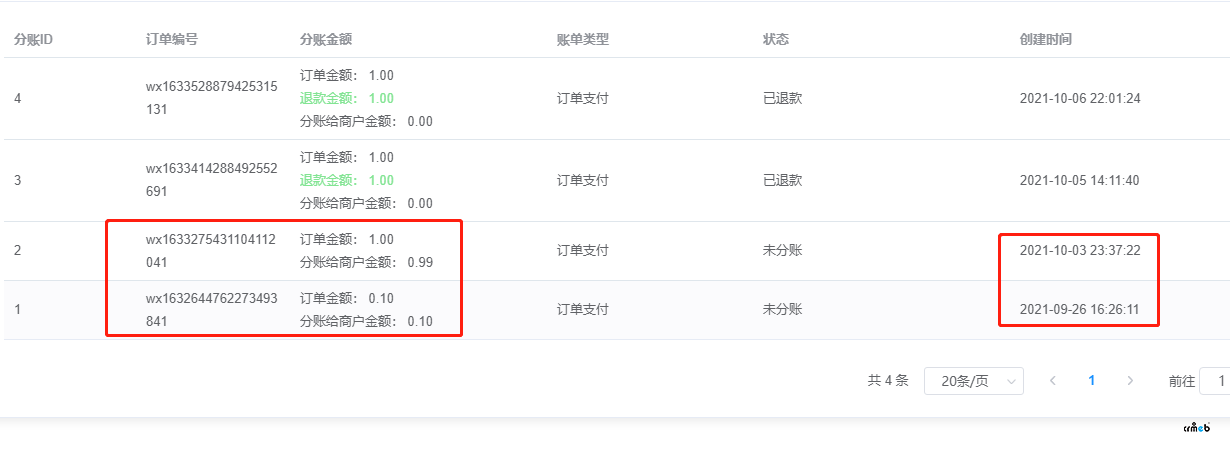Select order number wx1633414288492552691
The image size is (1230, 461).
coord(212,180)
